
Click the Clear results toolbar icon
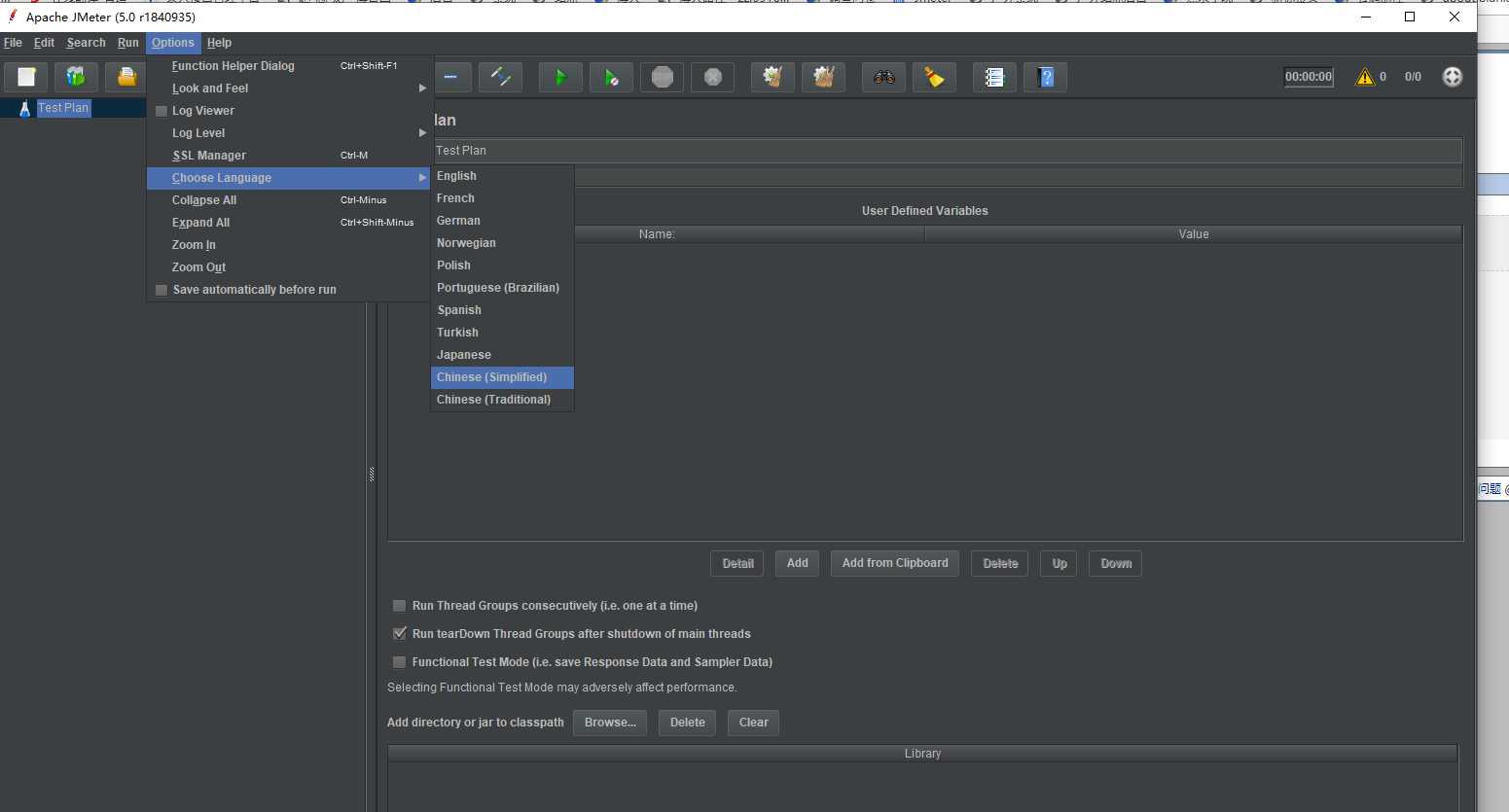pos(772,77)
